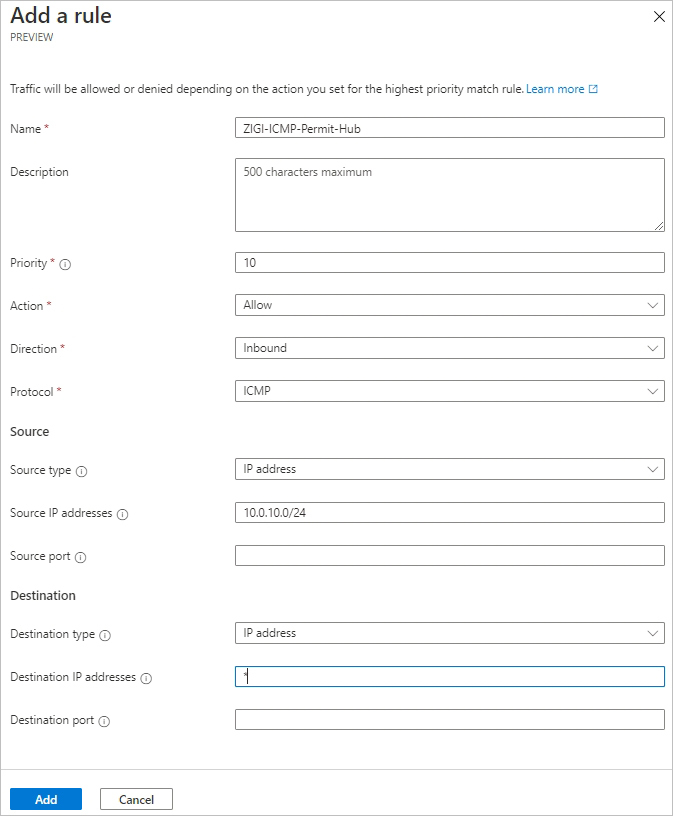Screen dimensions: 673x816
Task: Select the empty Destination port field
Action: [x=450, y=719]
